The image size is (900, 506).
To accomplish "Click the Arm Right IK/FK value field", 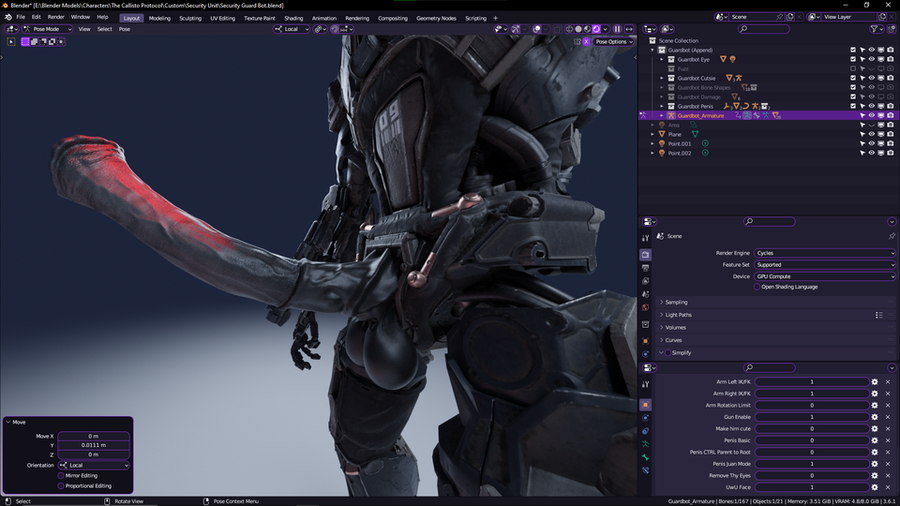I will coord(812,394).
